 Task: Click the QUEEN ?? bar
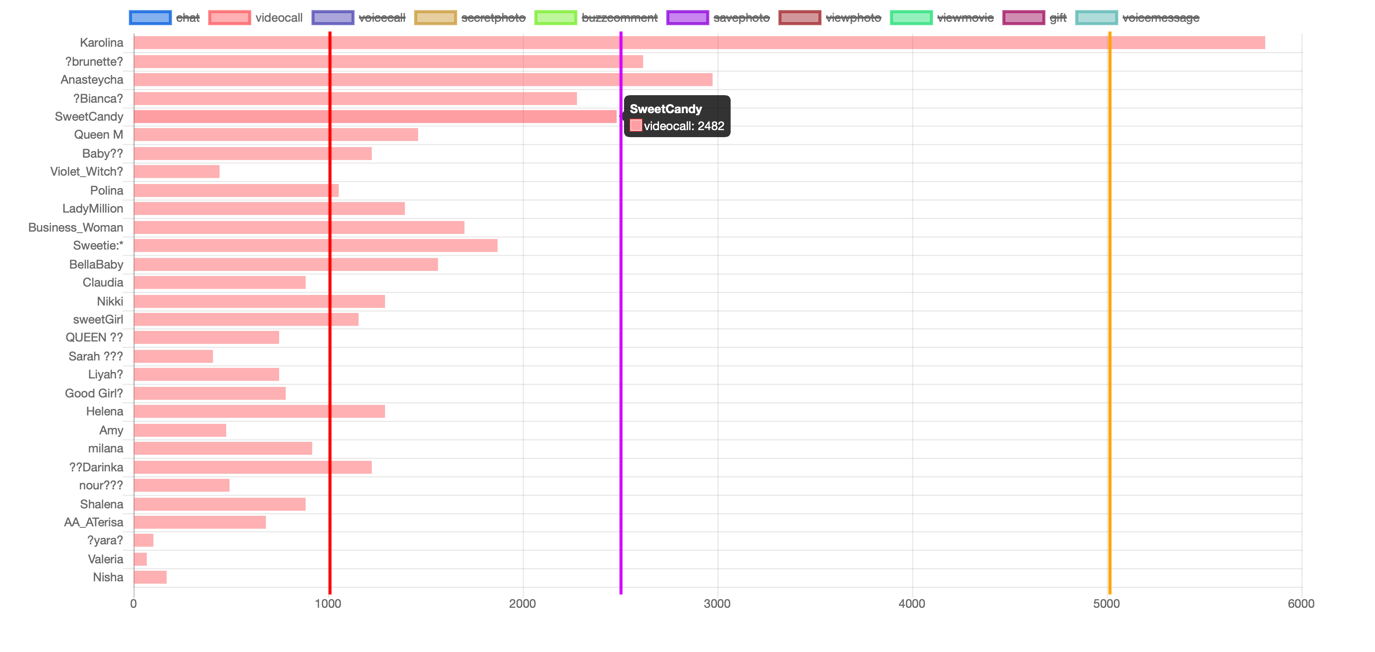click(x=206, y=338)
